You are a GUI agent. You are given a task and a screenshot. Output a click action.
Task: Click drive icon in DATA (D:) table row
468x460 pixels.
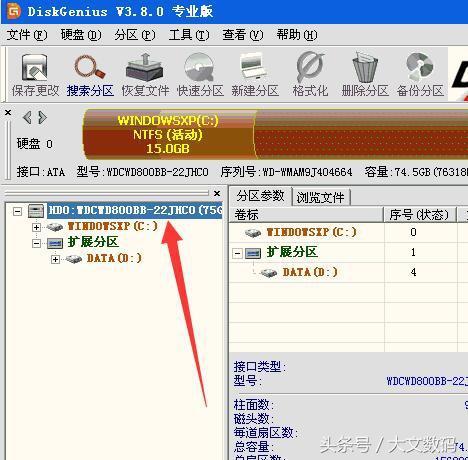pos(269,273)
